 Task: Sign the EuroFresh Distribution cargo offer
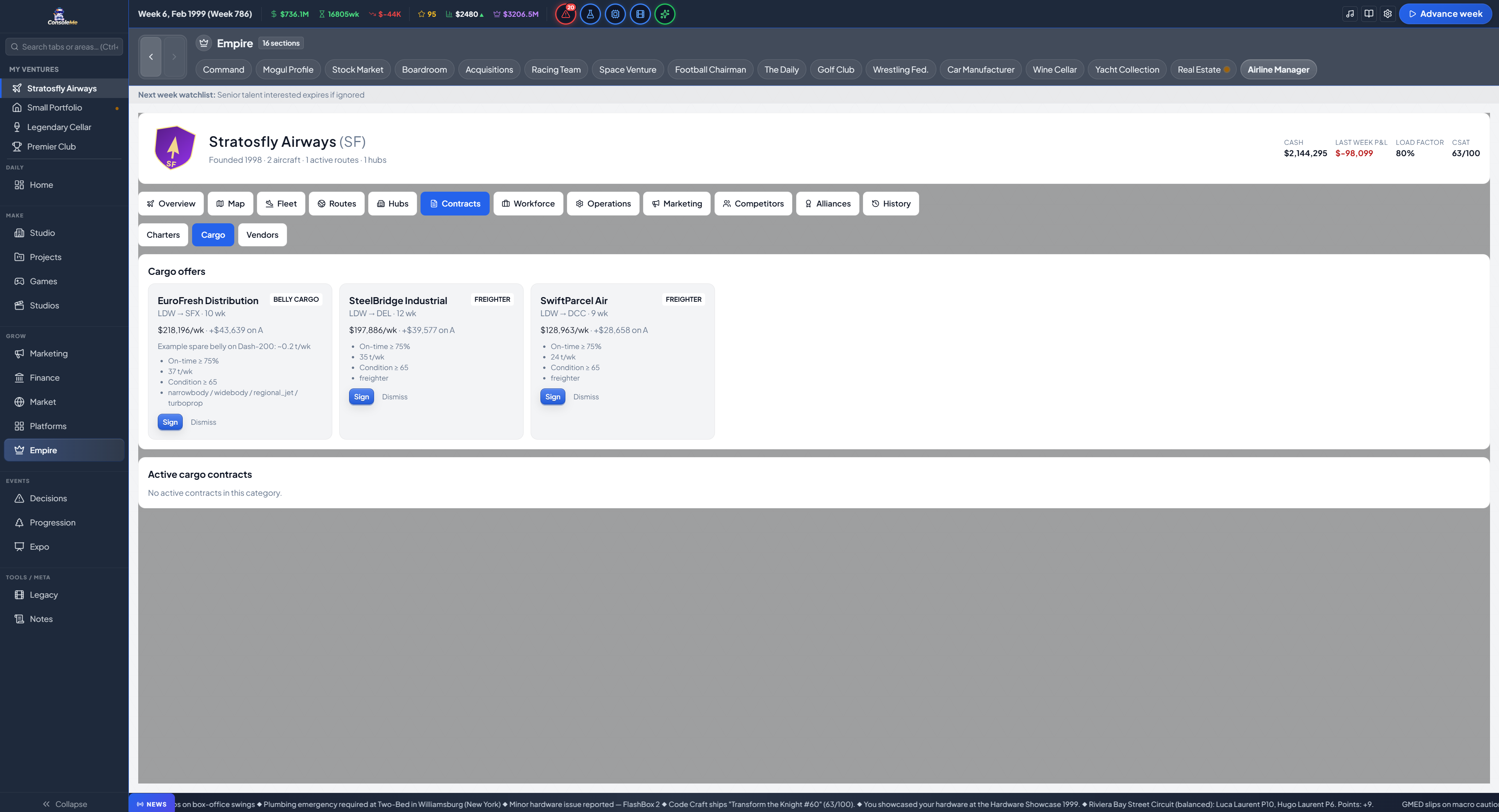tap(170, 422)
